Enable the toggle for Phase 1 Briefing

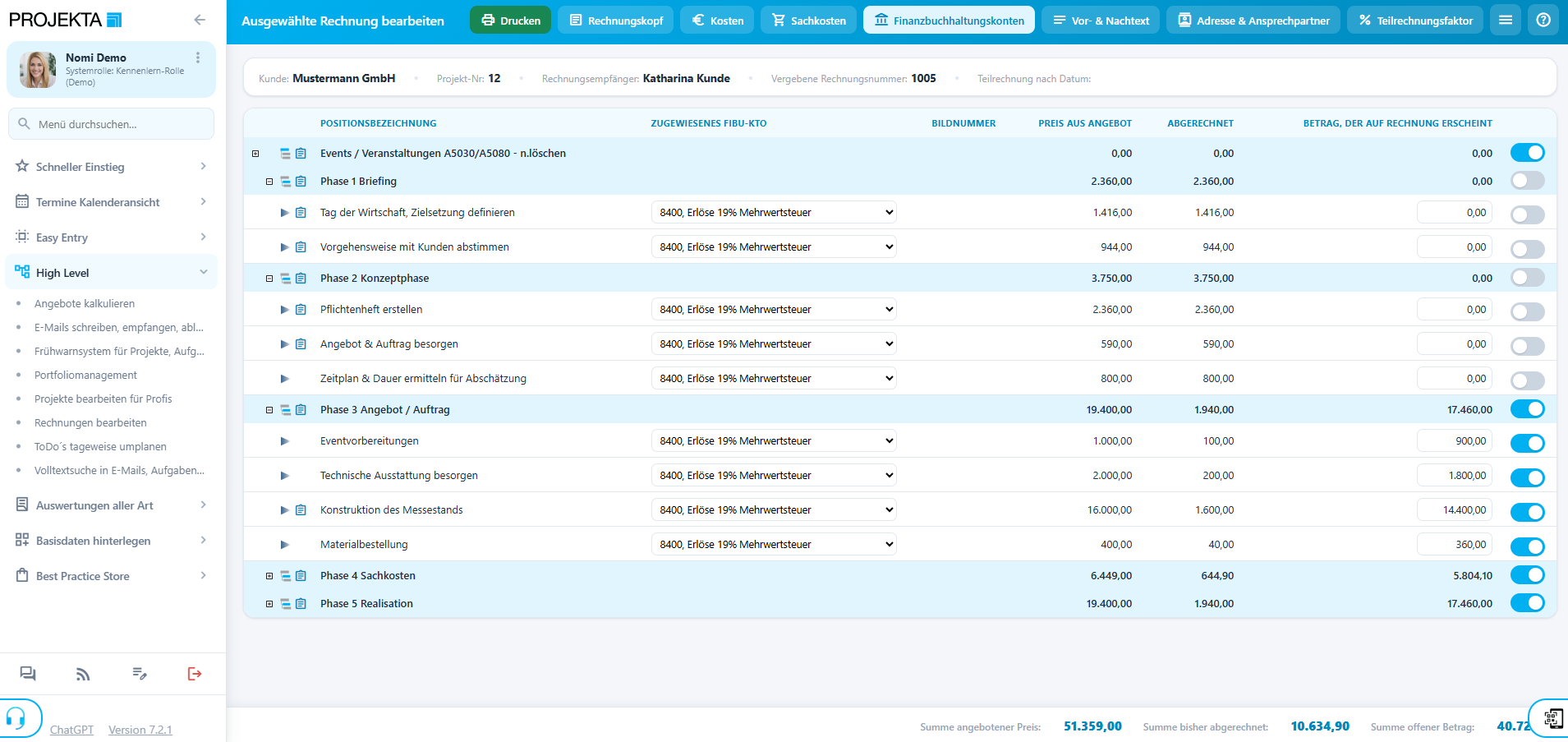click(x=1527, y=181)
